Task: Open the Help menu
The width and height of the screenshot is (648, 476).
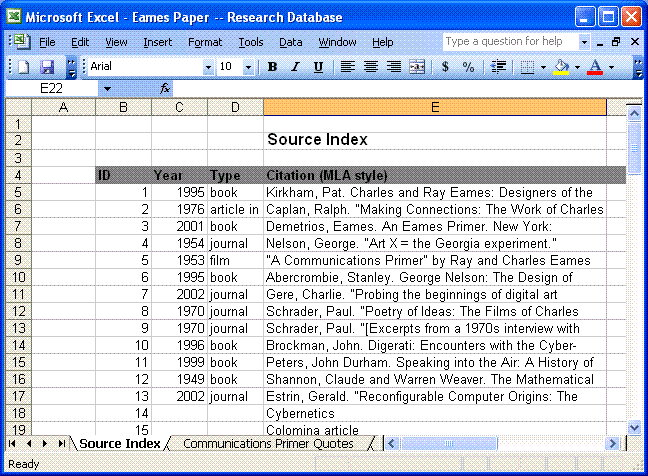Action: (383, 42)
